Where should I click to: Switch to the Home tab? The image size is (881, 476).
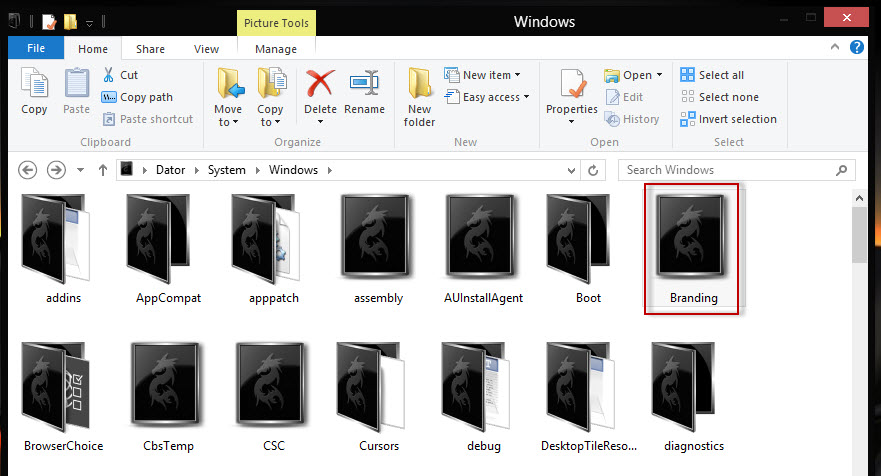click(x=93, y=49)
